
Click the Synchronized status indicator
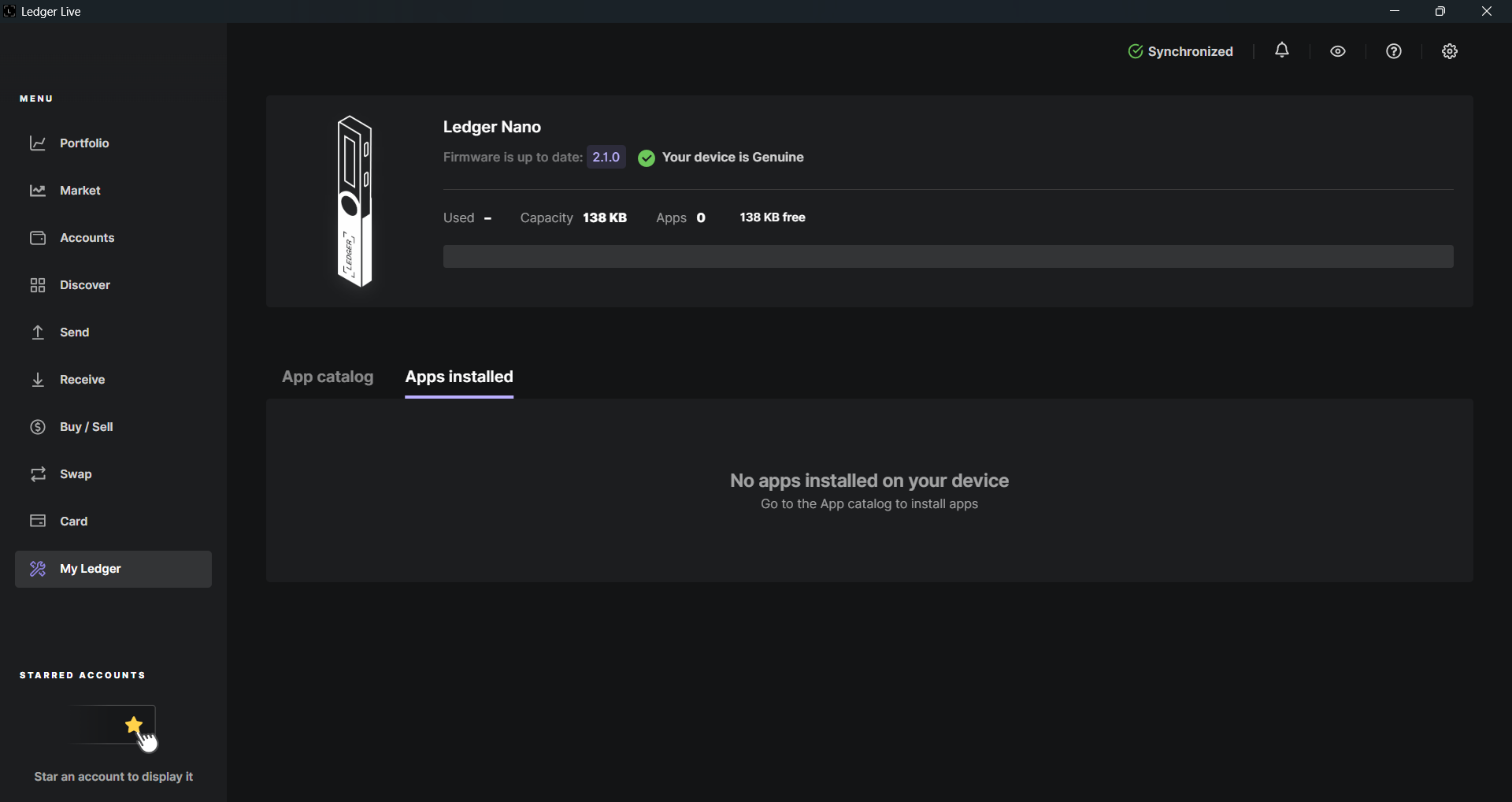(x=1181, y=51)
